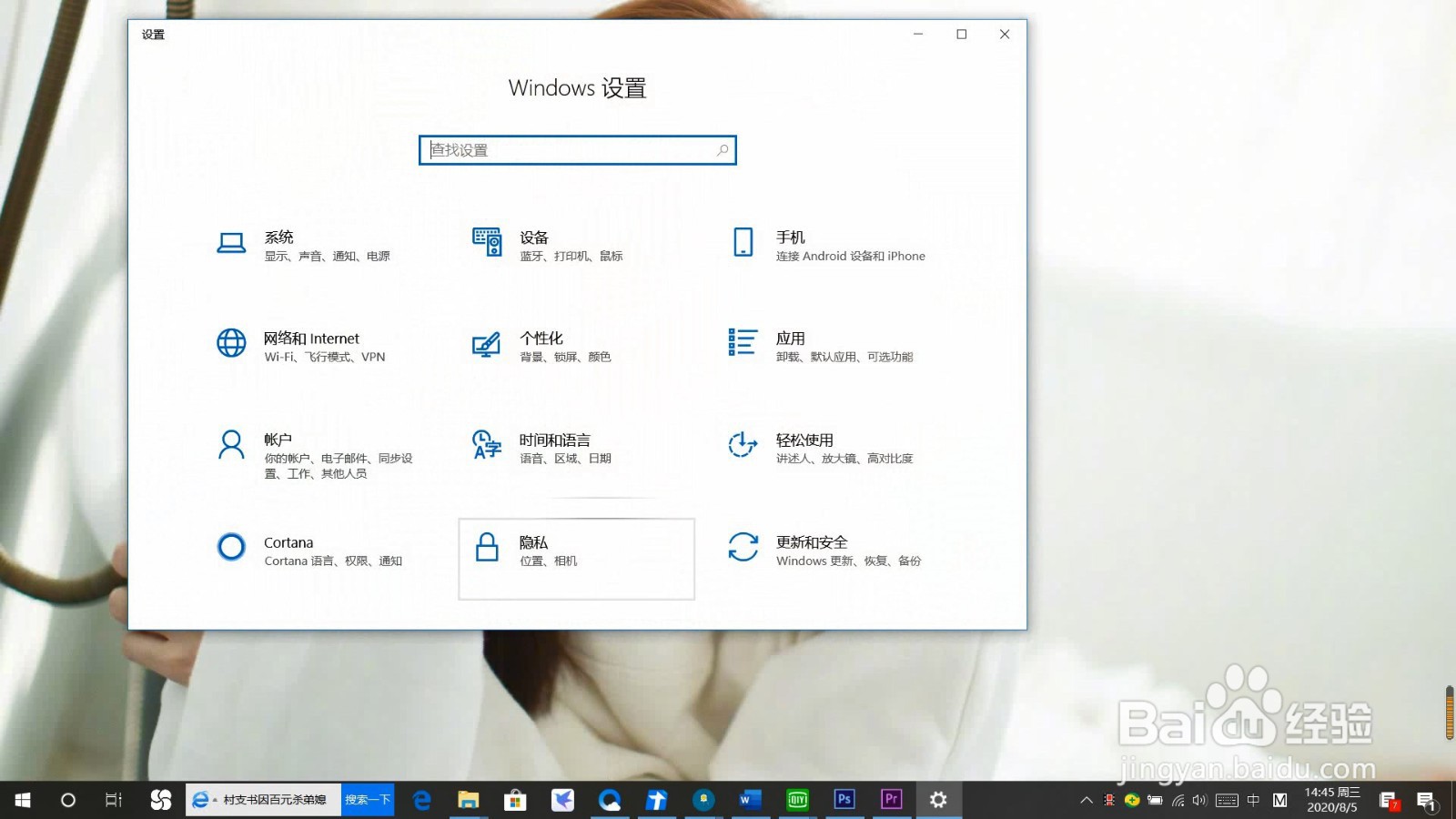
Task: Click the Settings gear on the taskbar
Action: [938, 800]
